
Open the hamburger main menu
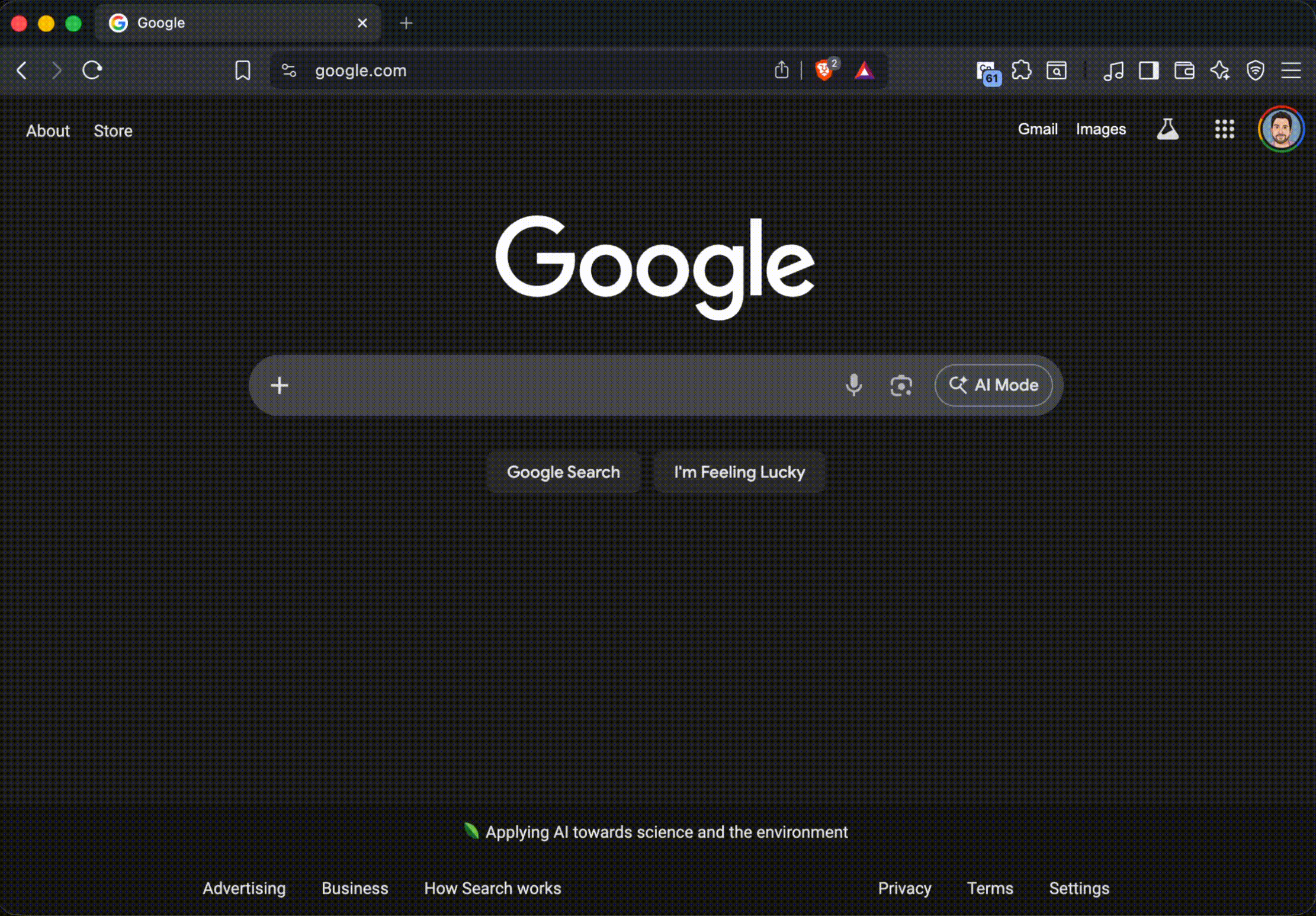(x=1291, y=71)
